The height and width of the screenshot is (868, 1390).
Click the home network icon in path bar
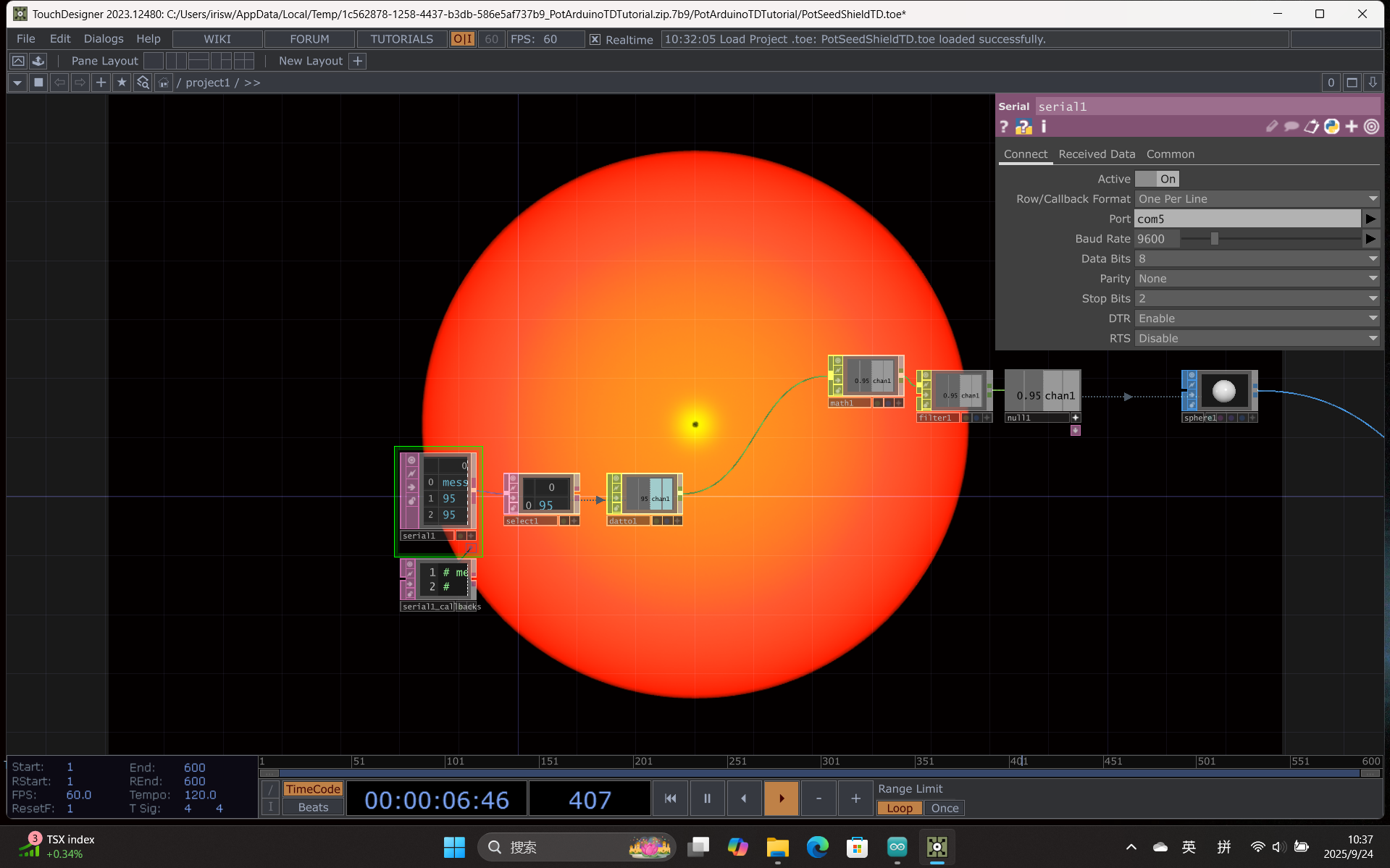click(x=164, y=83)
